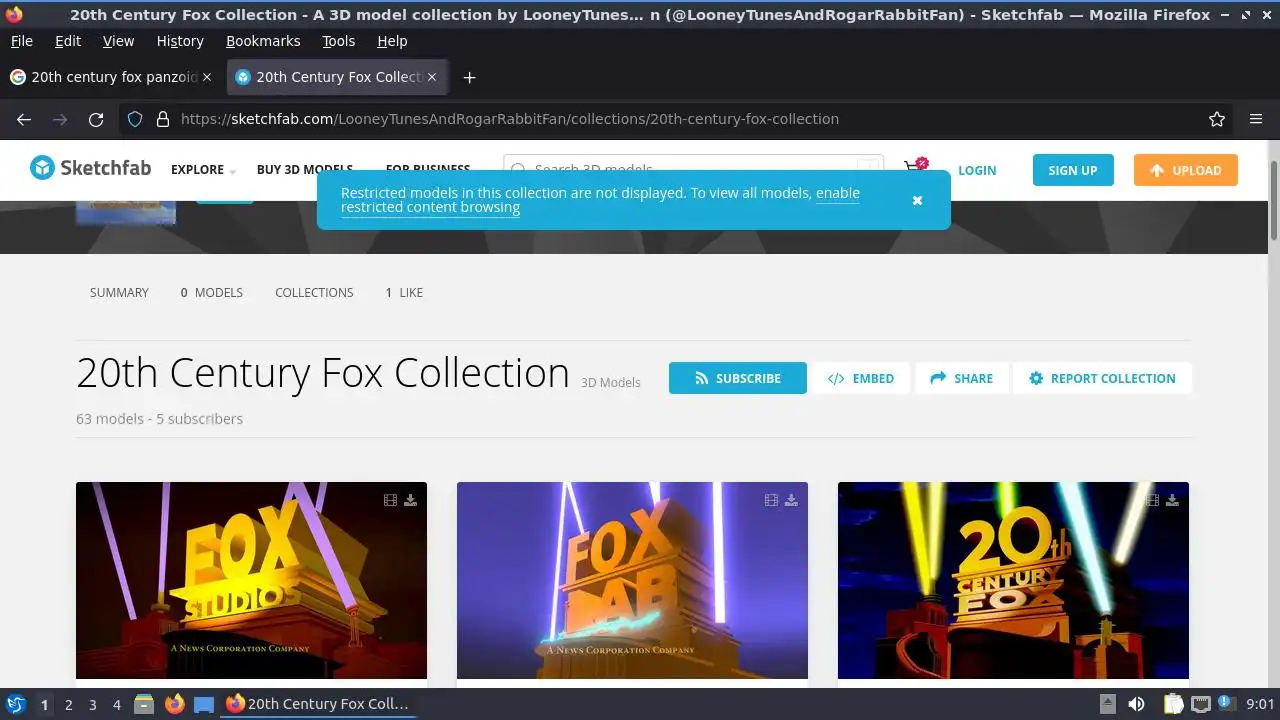Screen dimensions: 1280x720
Task: Subscribe to this collection
Action: tap(738, 378)
